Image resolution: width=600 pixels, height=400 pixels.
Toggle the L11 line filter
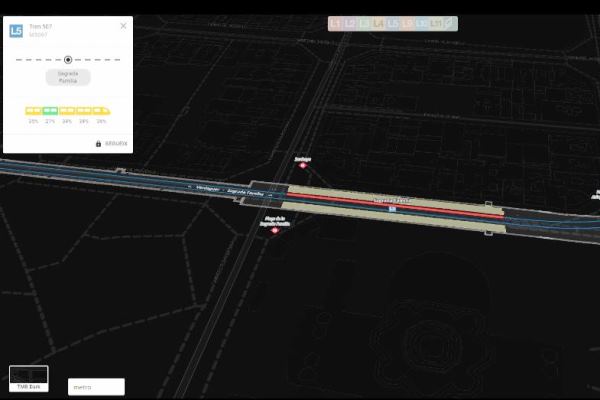pyautogui.click(x=436, y=23)
